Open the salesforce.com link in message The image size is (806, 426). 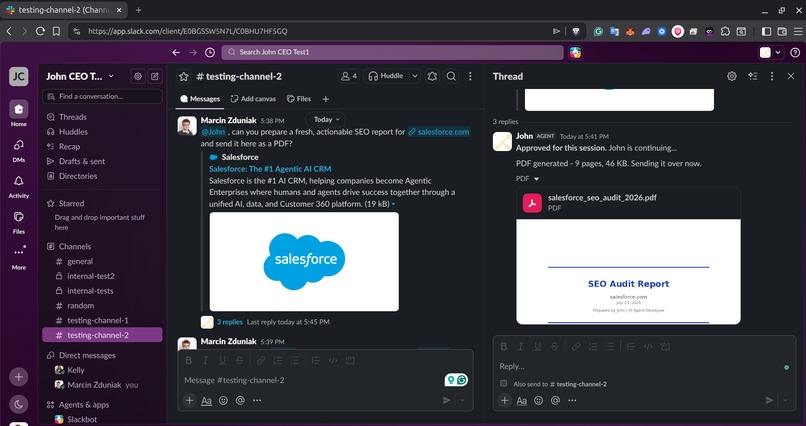pyautogui.click(x=438, y=132)
